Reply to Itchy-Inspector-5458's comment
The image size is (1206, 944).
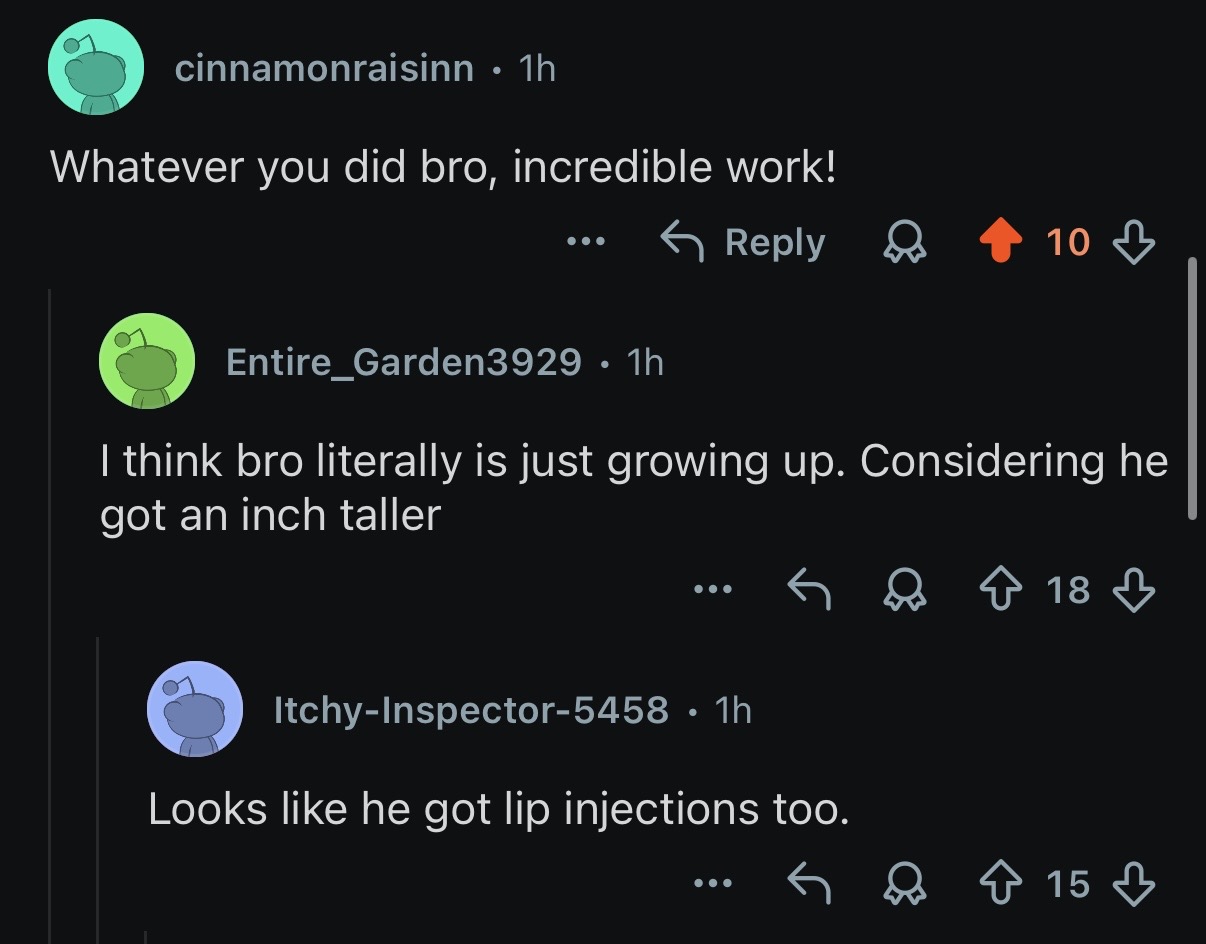coord(809,883)
